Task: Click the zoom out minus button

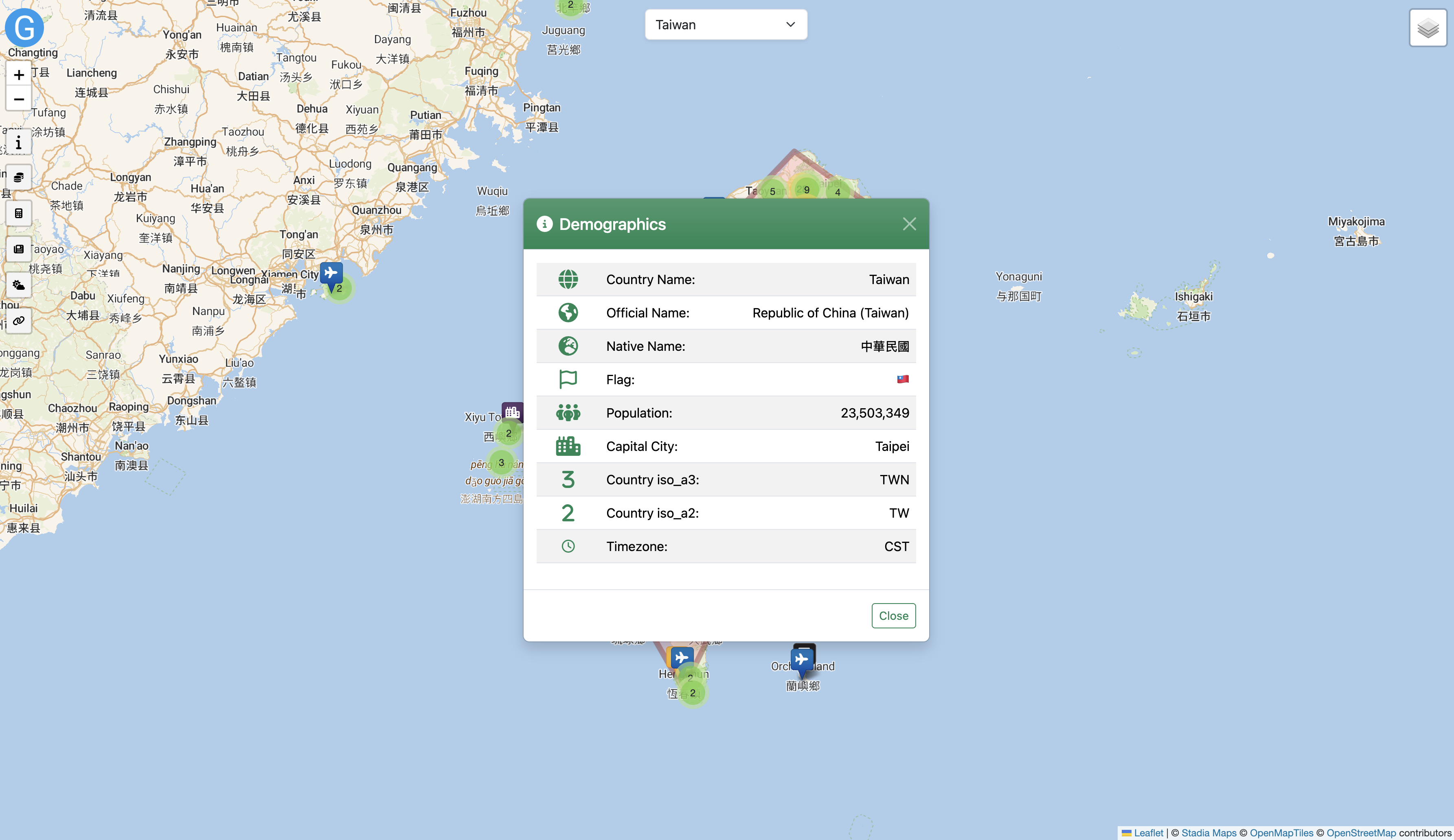Action: click(x=18, y=99)
